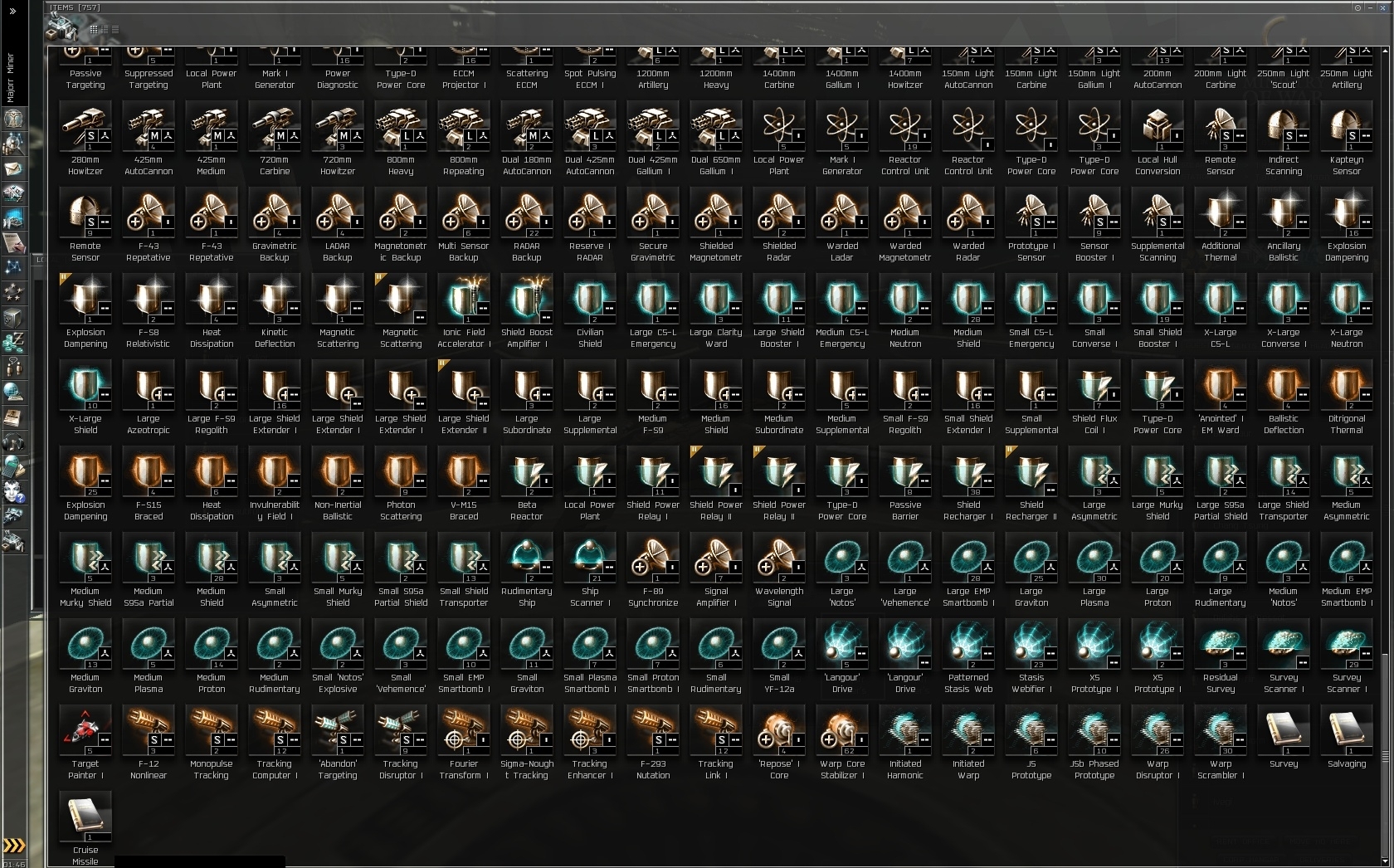Select the Shield Flux Coil I item

point(1094,397)
